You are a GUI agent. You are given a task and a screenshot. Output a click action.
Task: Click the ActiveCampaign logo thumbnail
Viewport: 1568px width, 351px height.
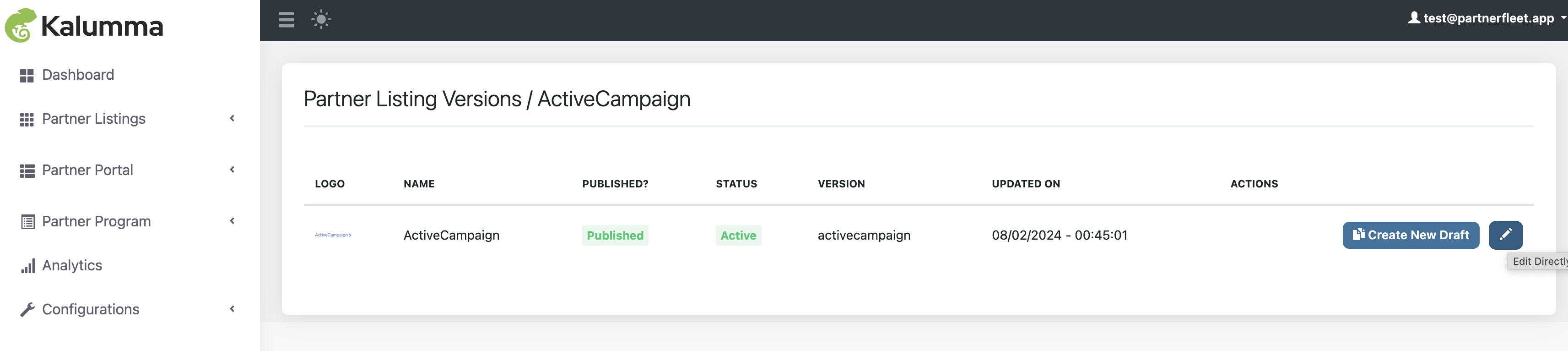[x=333, y=235]
